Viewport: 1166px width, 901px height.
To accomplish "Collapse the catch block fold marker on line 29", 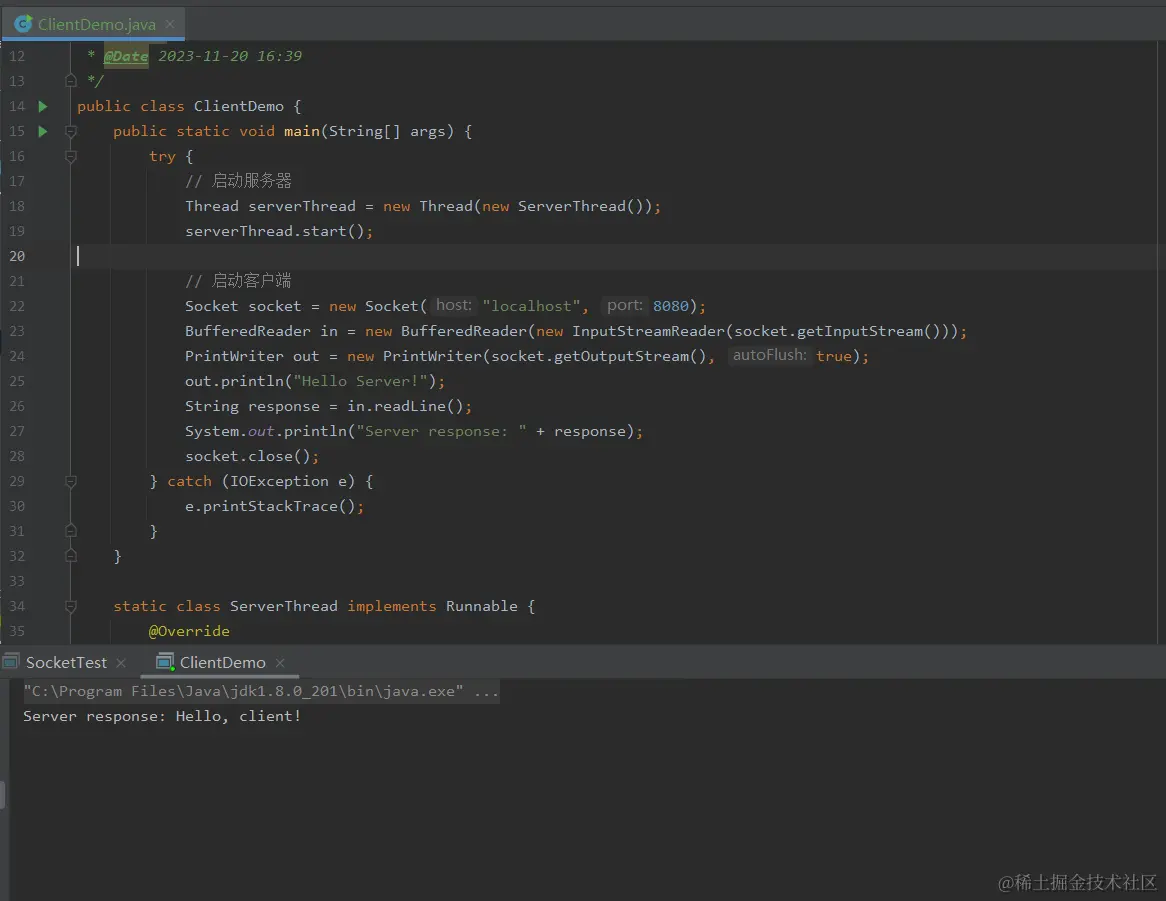I will (71, 482).
